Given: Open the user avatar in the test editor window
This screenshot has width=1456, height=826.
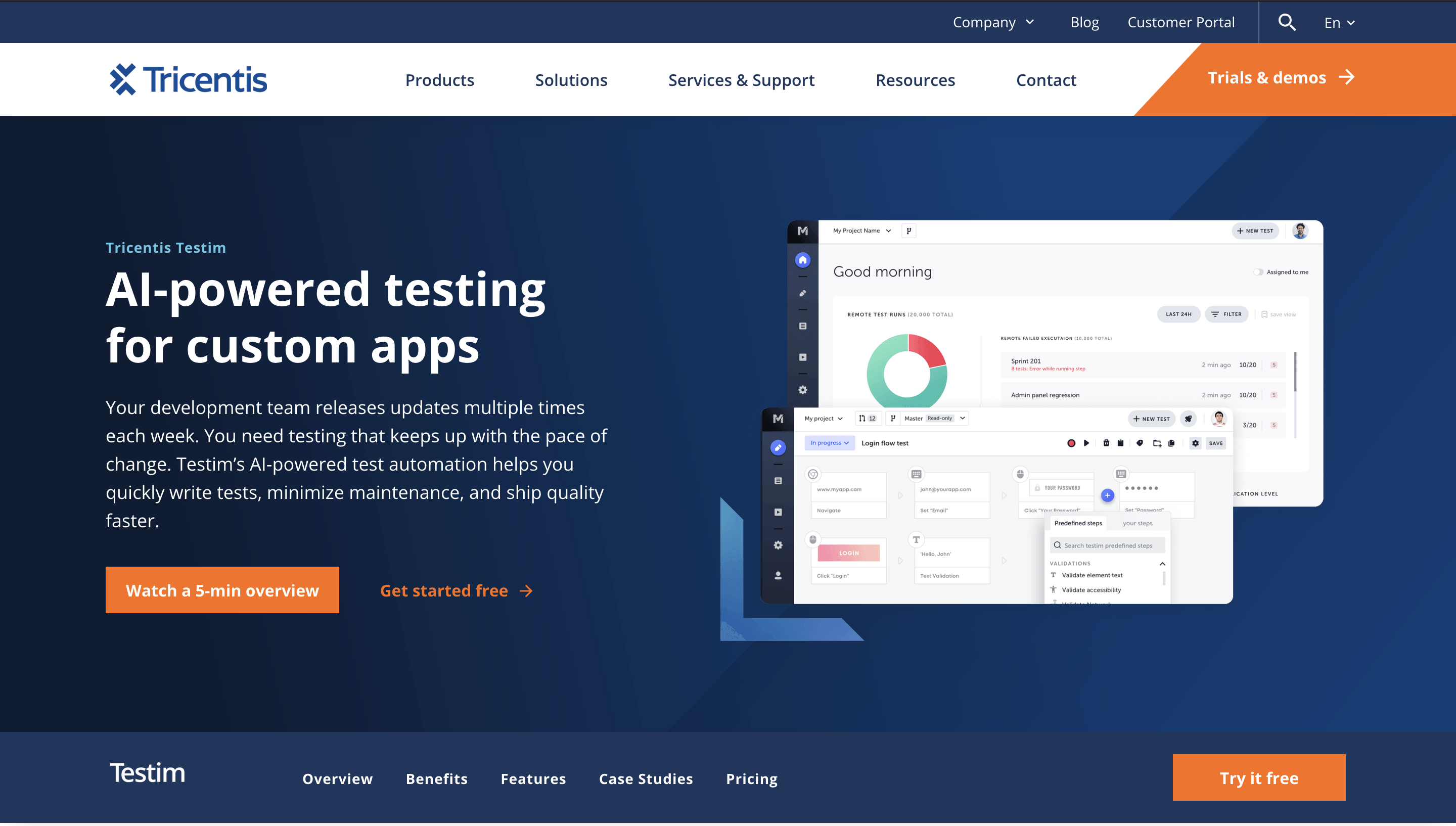Looking at the screenshot, I should (1218, 419).
